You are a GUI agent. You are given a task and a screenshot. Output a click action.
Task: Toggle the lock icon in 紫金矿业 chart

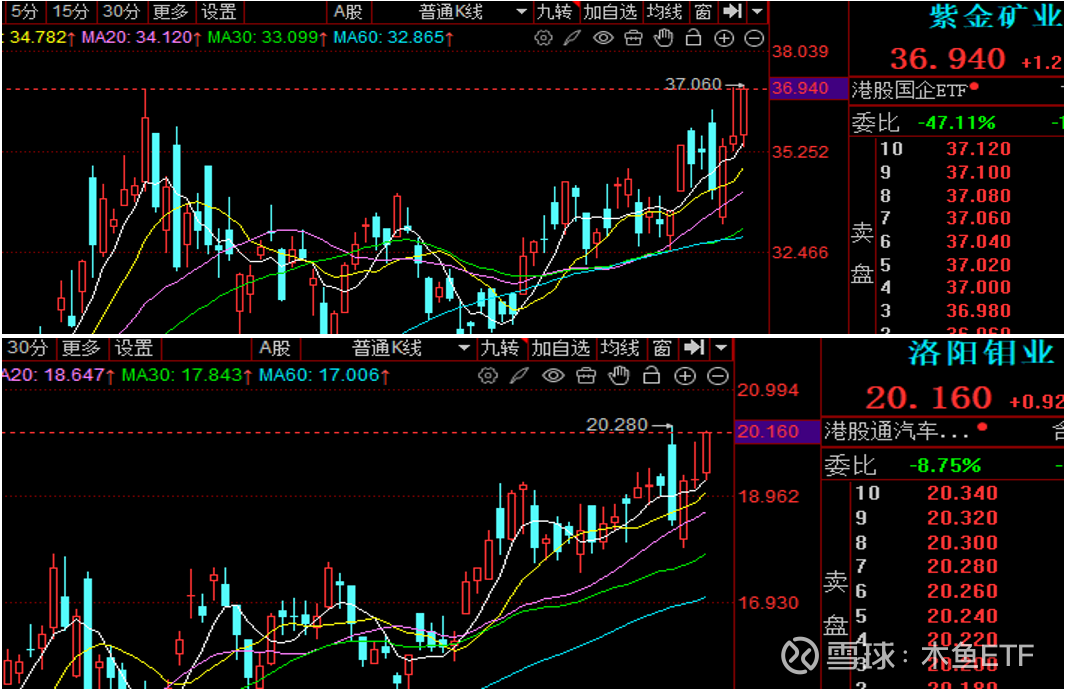(693, 38)
